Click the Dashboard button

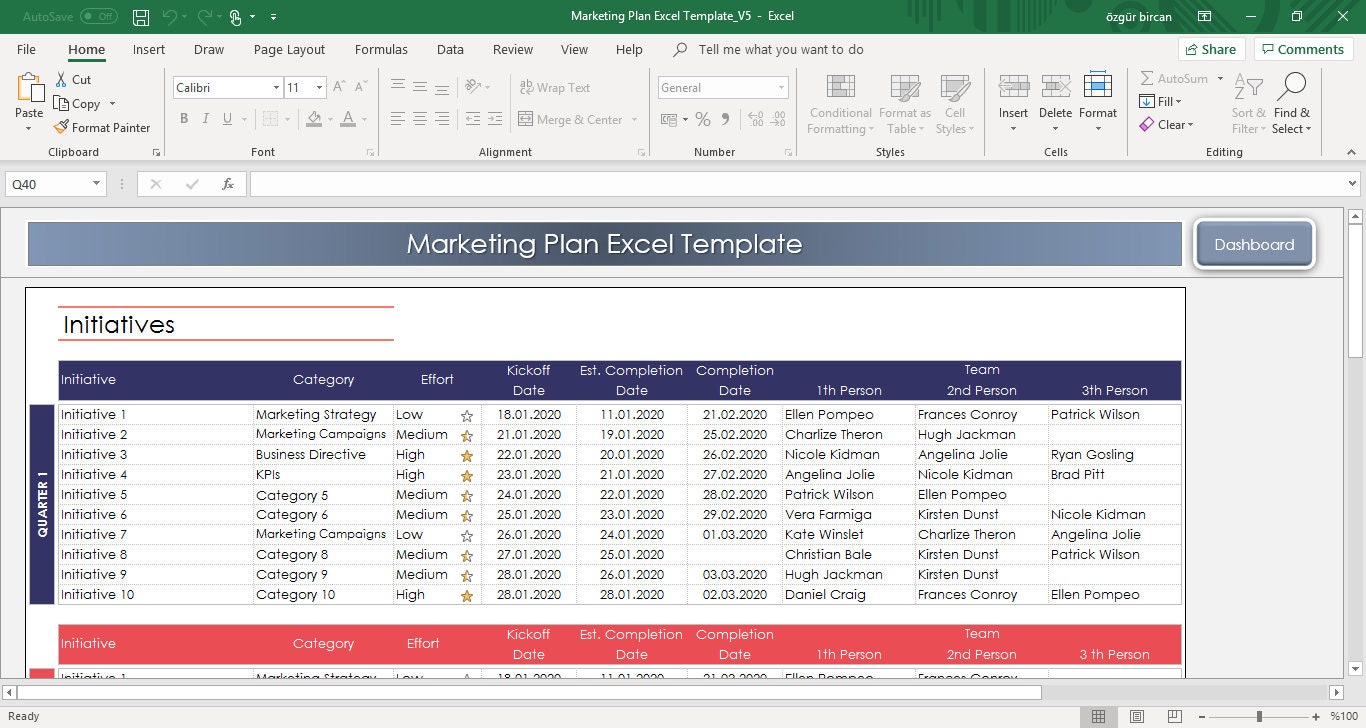pos(1254,243)
